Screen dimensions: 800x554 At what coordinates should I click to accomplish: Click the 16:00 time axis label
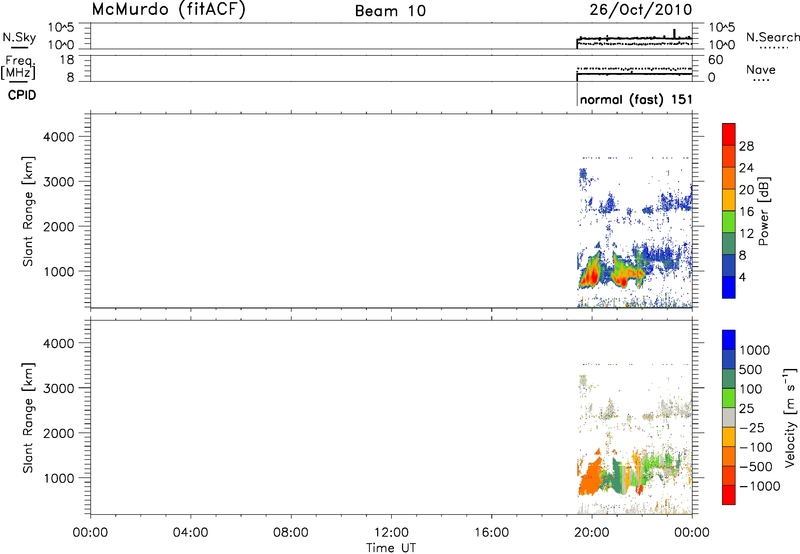tap(491, 533)
